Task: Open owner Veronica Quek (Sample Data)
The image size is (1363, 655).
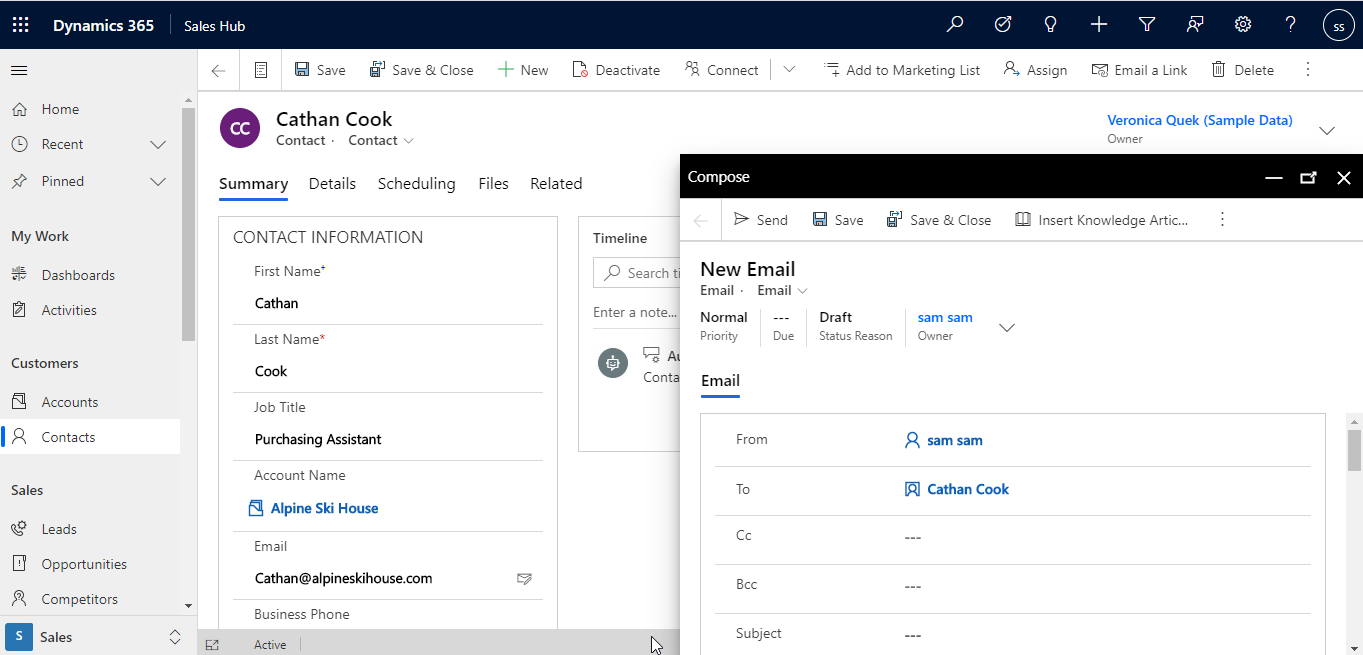Action: [x=1200, y=120]
